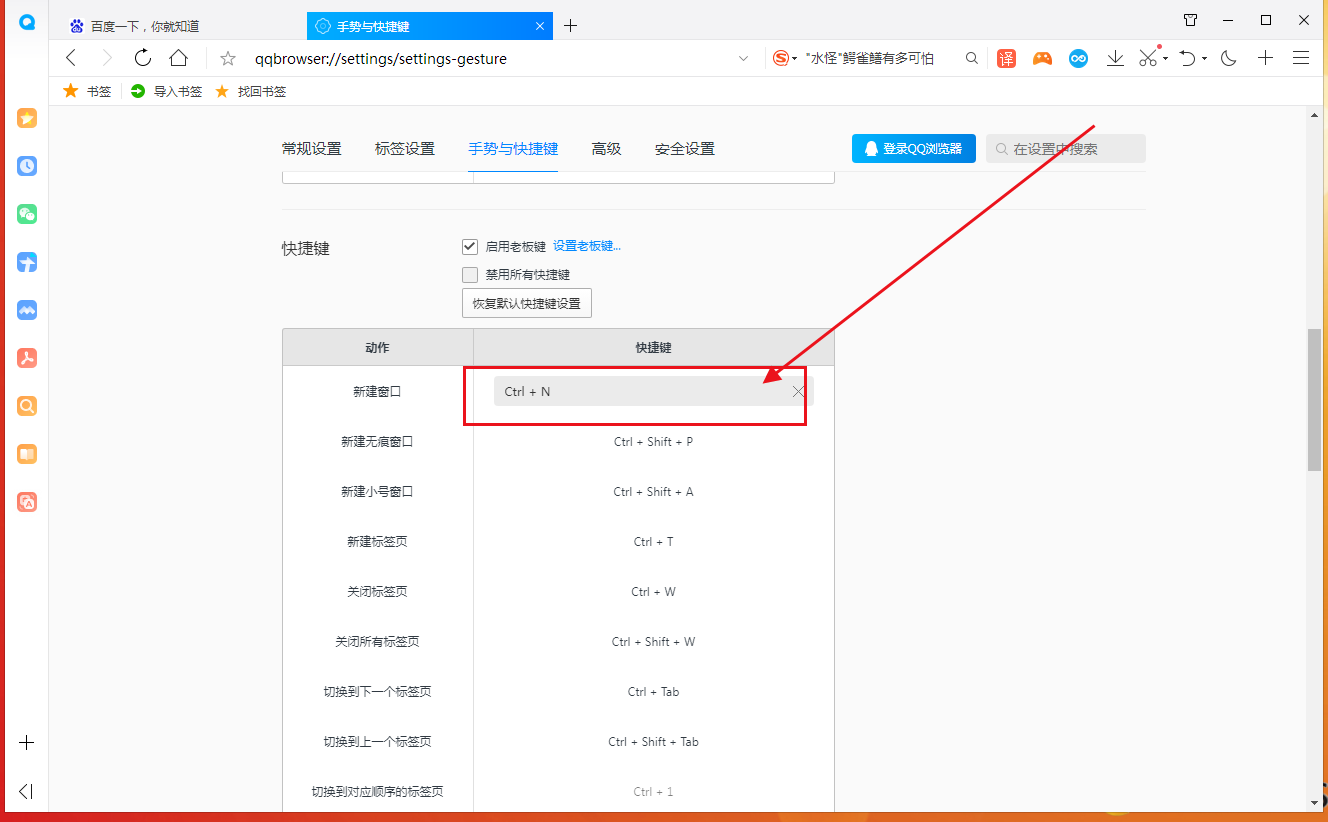Uncheck the 启用老板键 checkbox
1328x822 pixels.
tap(470, 246)
